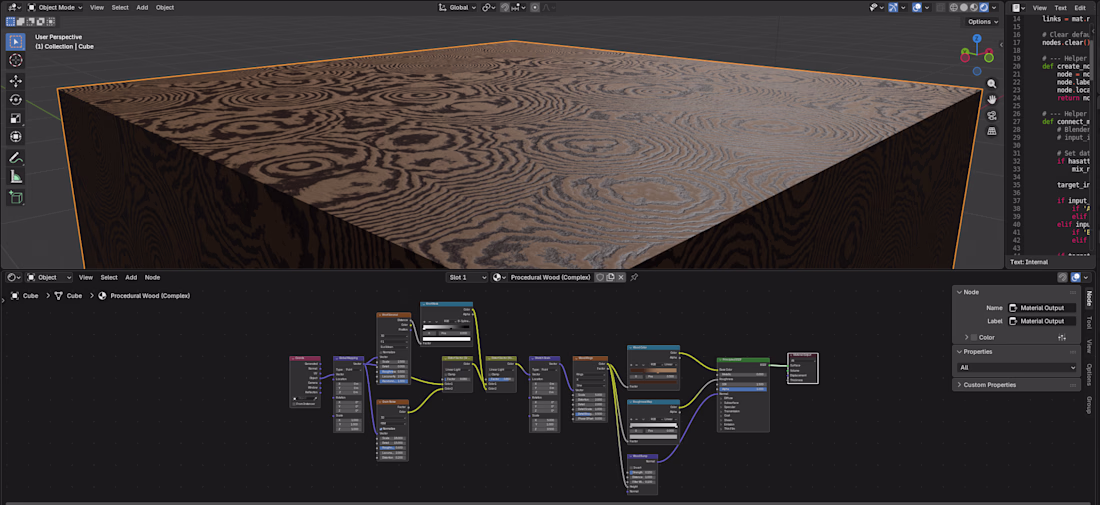Open the Add menu in 3D viewport

click(x=142, y=7)
